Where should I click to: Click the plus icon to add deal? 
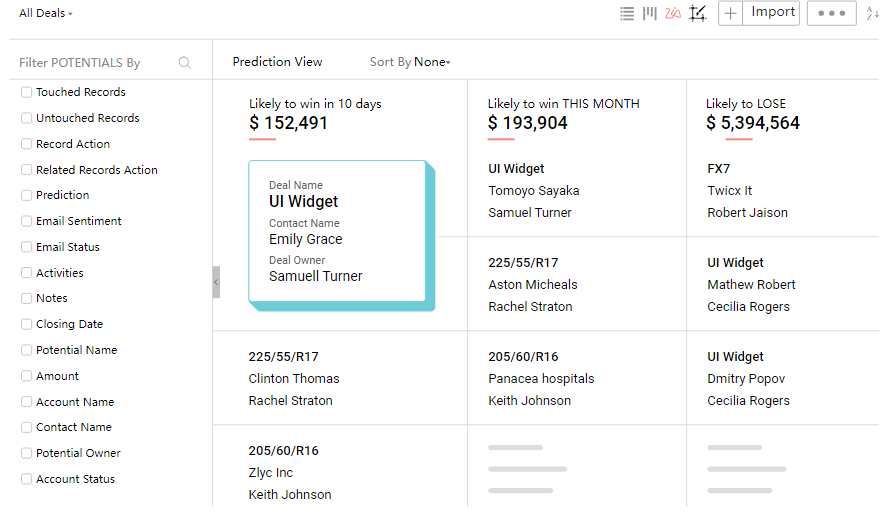coord(731,13)
